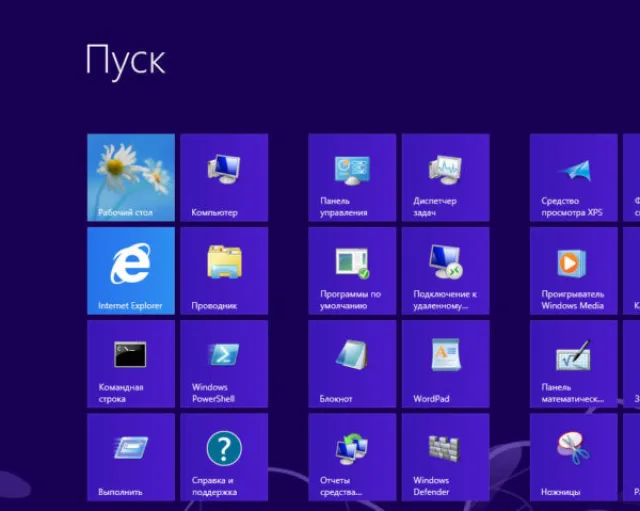Image resolution: width=640 pixels, height=511 pixels.
Task: Open the Рабочий стол desktop tile
Action: [131, 178]
